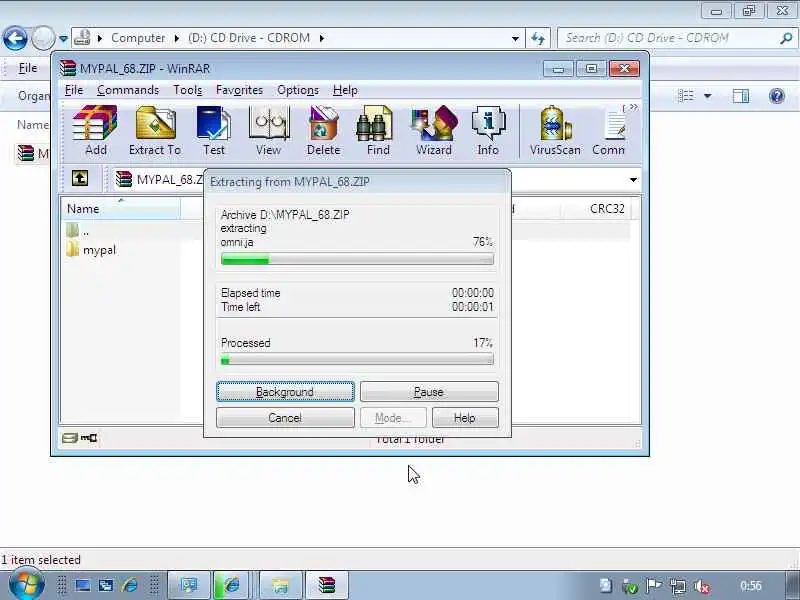Image resolution: width=800 pixels, height=600 pixels.
Task: Click the Processed total progress bar
Action: [x=357, y=360]
